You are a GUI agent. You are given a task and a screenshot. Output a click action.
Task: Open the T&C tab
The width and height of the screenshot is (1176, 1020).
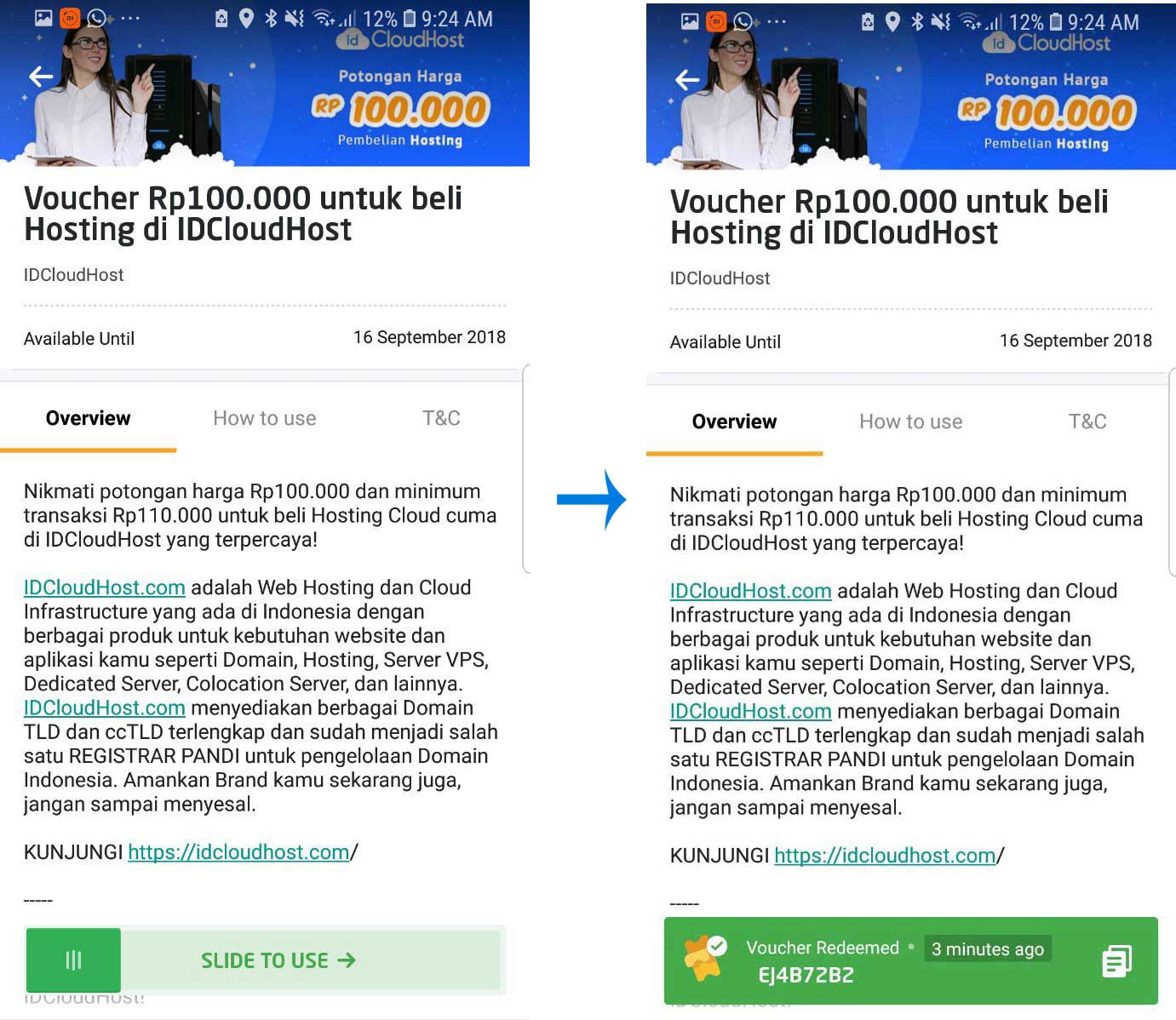coord(441,418)
